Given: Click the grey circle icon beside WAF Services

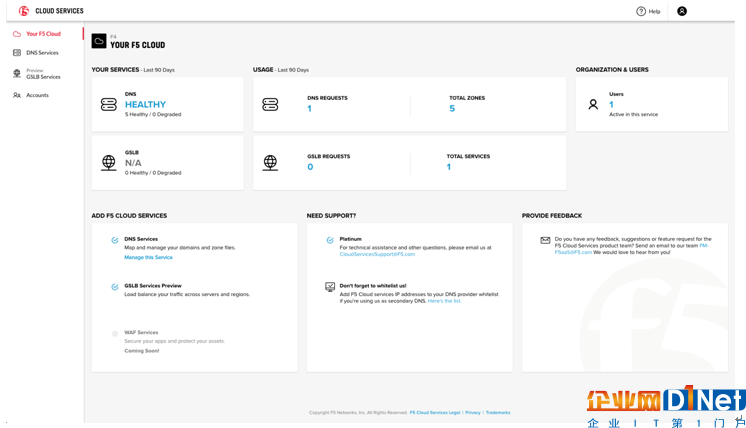Looking at the screenshot, I should [x=115, y=334].
